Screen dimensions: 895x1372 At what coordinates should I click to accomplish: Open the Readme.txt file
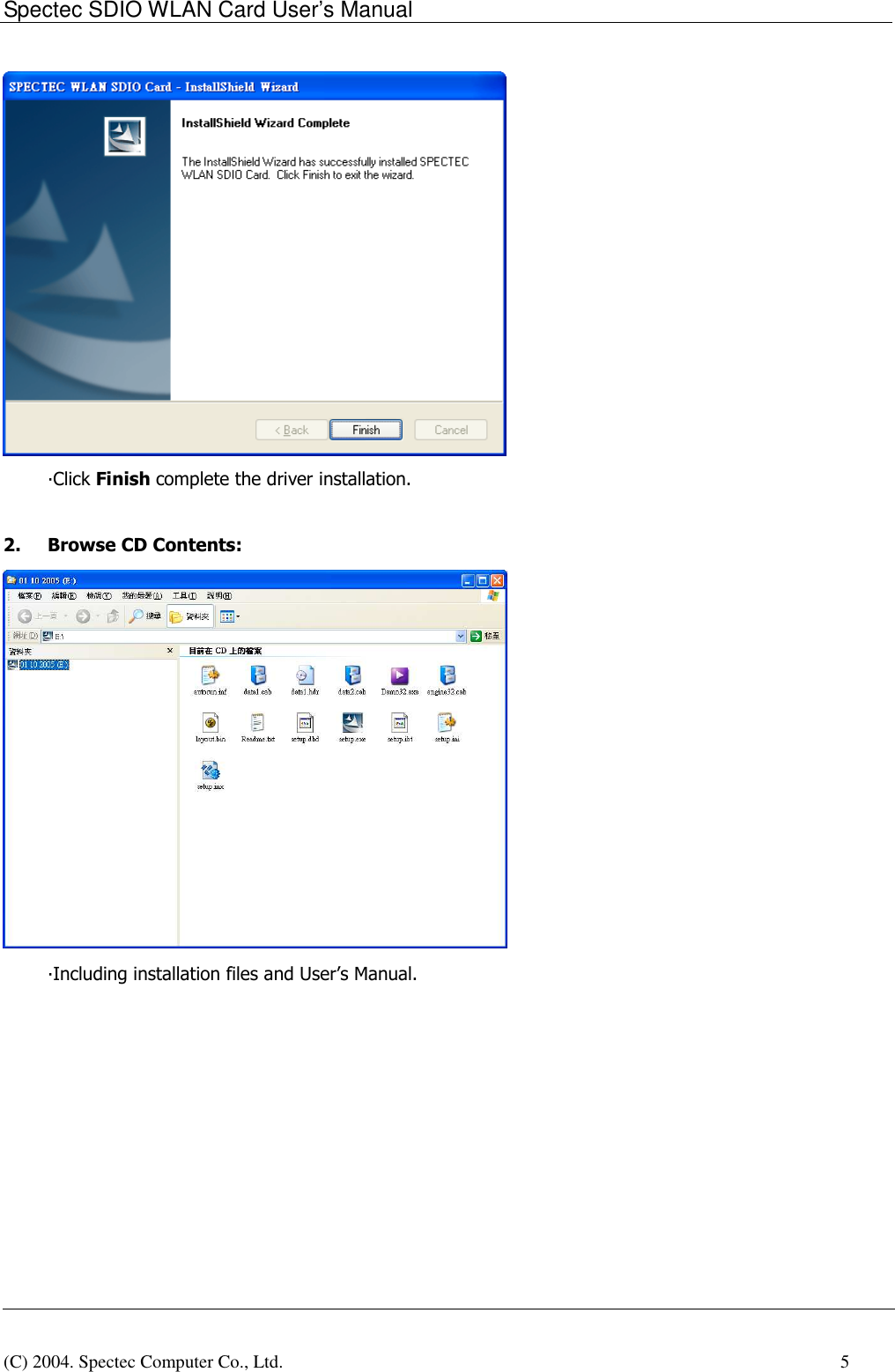tap(259, 721)
